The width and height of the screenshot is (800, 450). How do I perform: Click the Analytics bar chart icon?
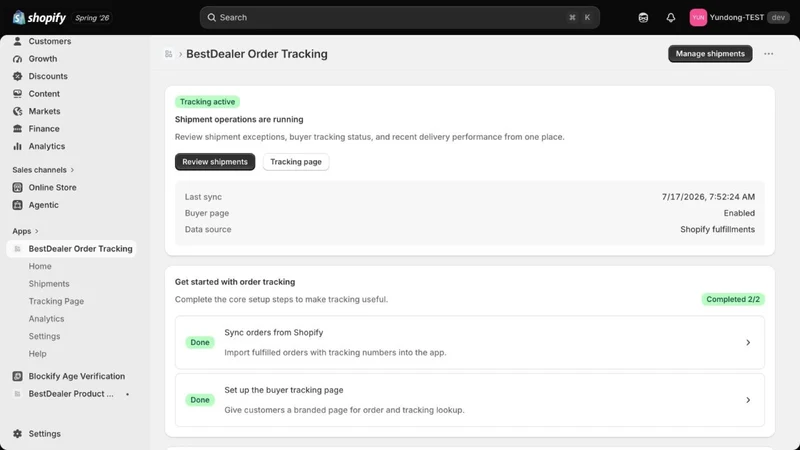[x=17, y=146]
